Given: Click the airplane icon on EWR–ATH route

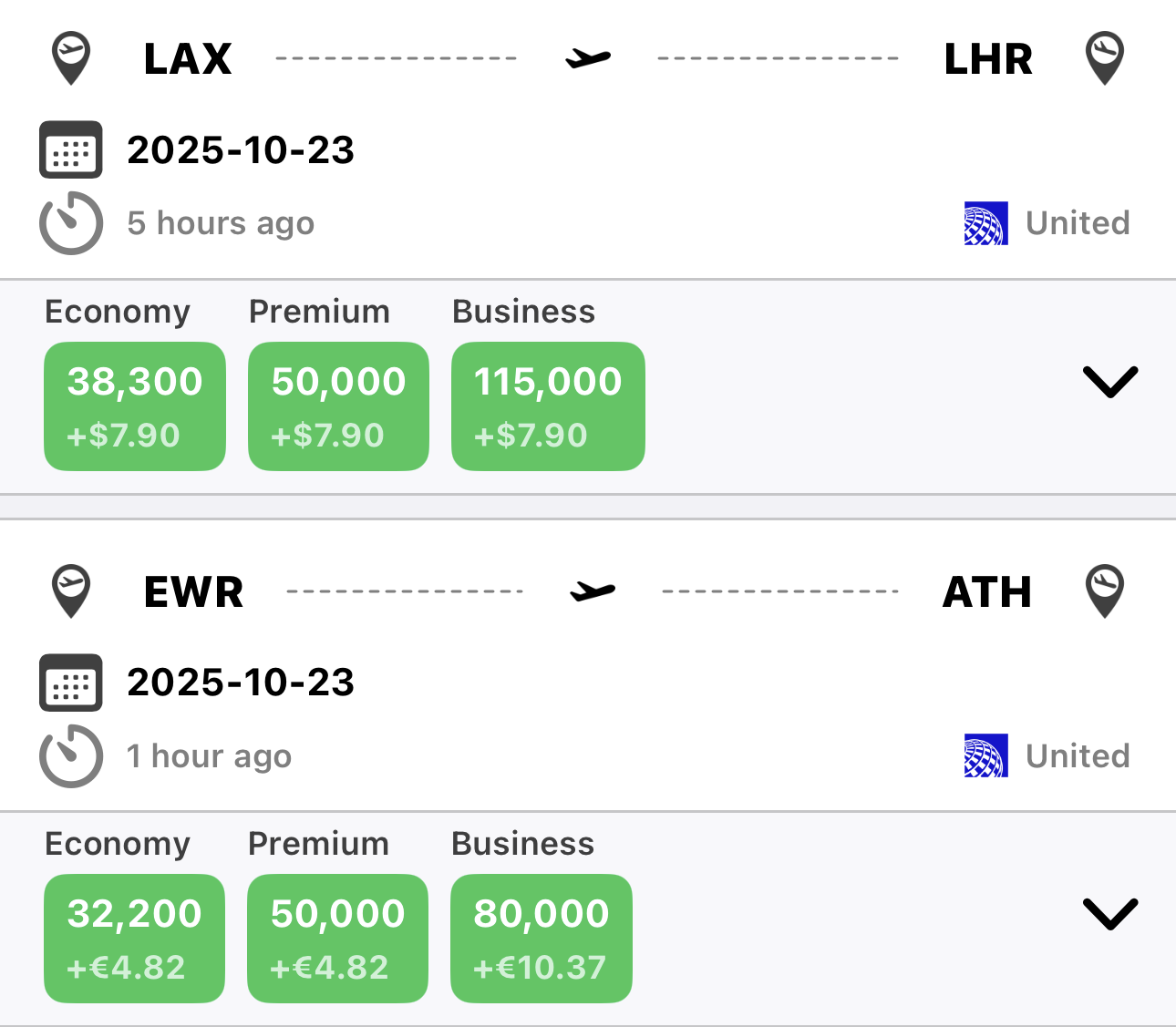Looking at the screenshot, I should coord(593,591).
